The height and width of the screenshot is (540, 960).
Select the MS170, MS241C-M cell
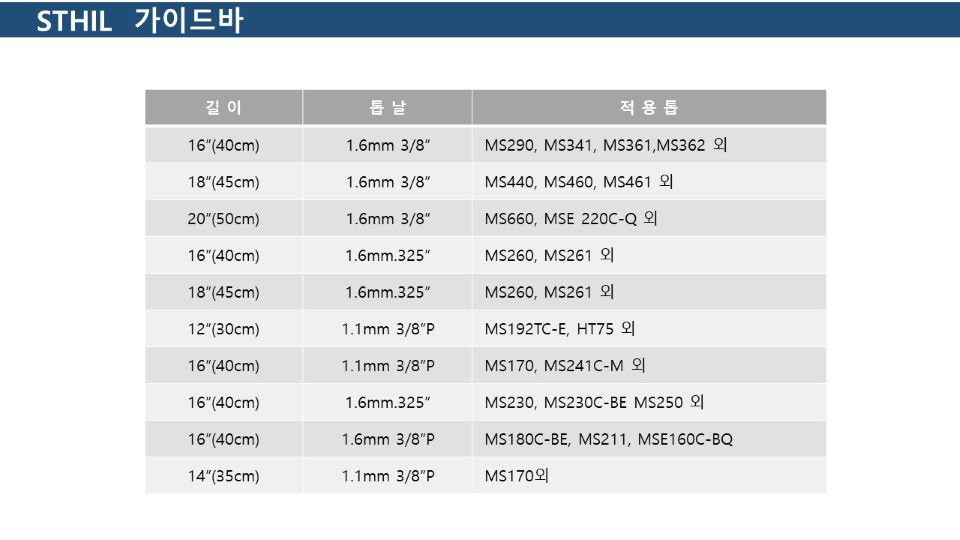pyautogui.click(x=564, y=366)
